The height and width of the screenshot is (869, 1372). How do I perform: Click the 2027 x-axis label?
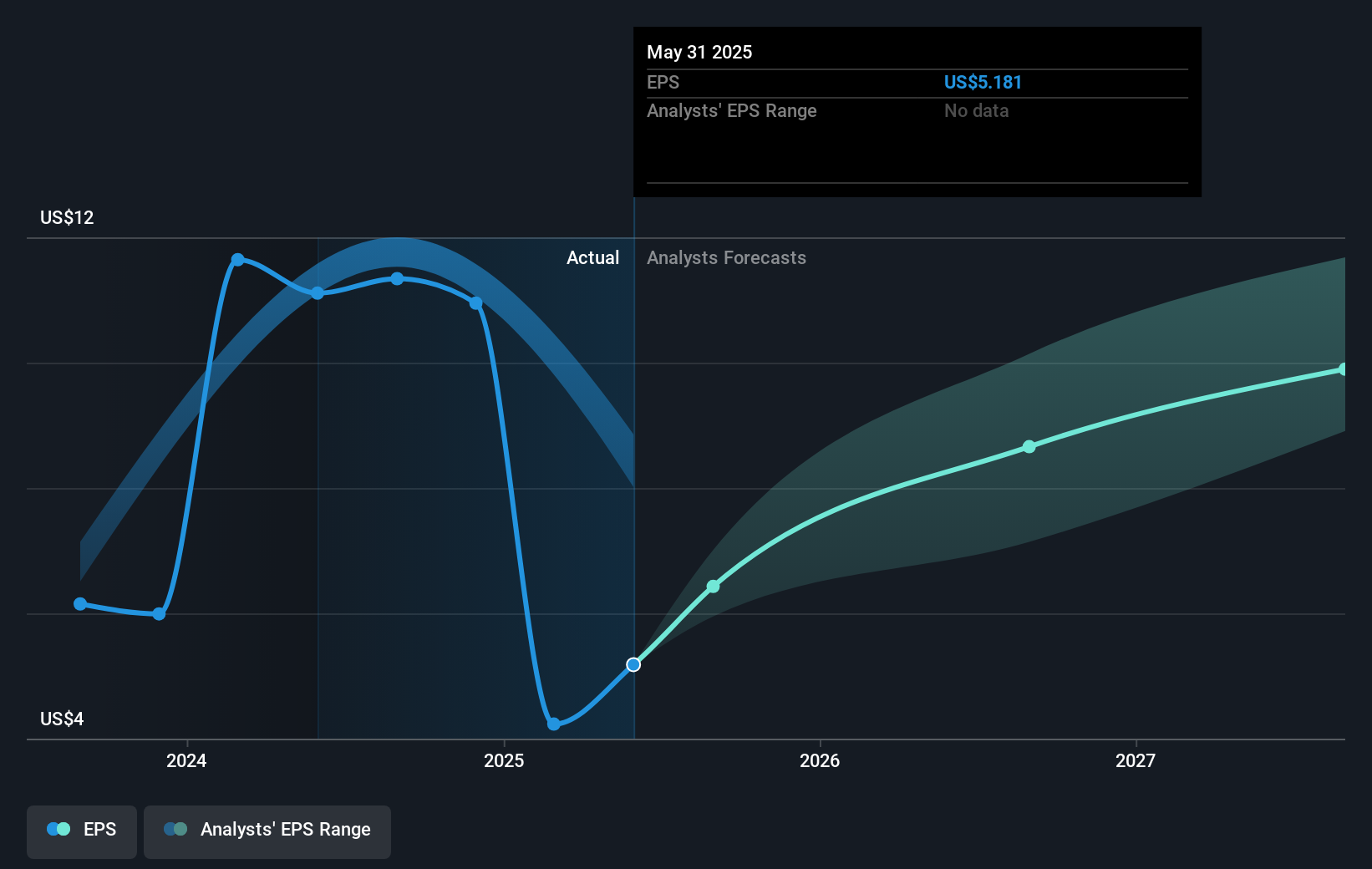tap(1136, 760)
